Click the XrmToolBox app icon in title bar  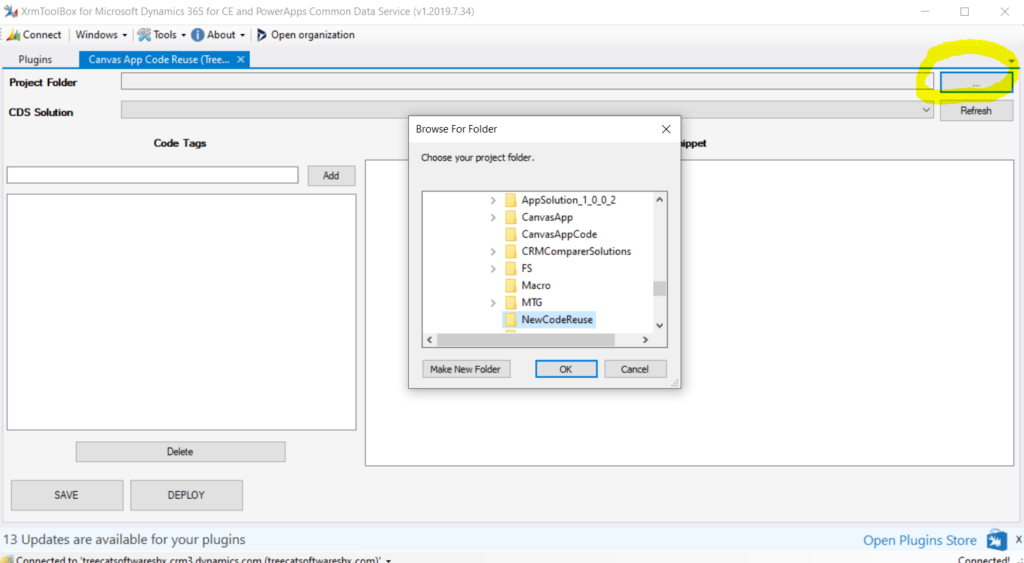10,11
